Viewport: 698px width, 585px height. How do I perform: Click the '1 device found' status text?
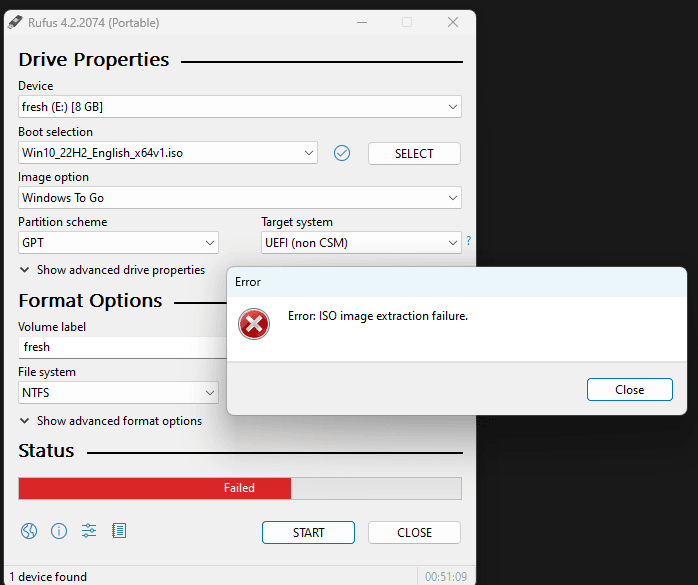(x=48, y=577)
